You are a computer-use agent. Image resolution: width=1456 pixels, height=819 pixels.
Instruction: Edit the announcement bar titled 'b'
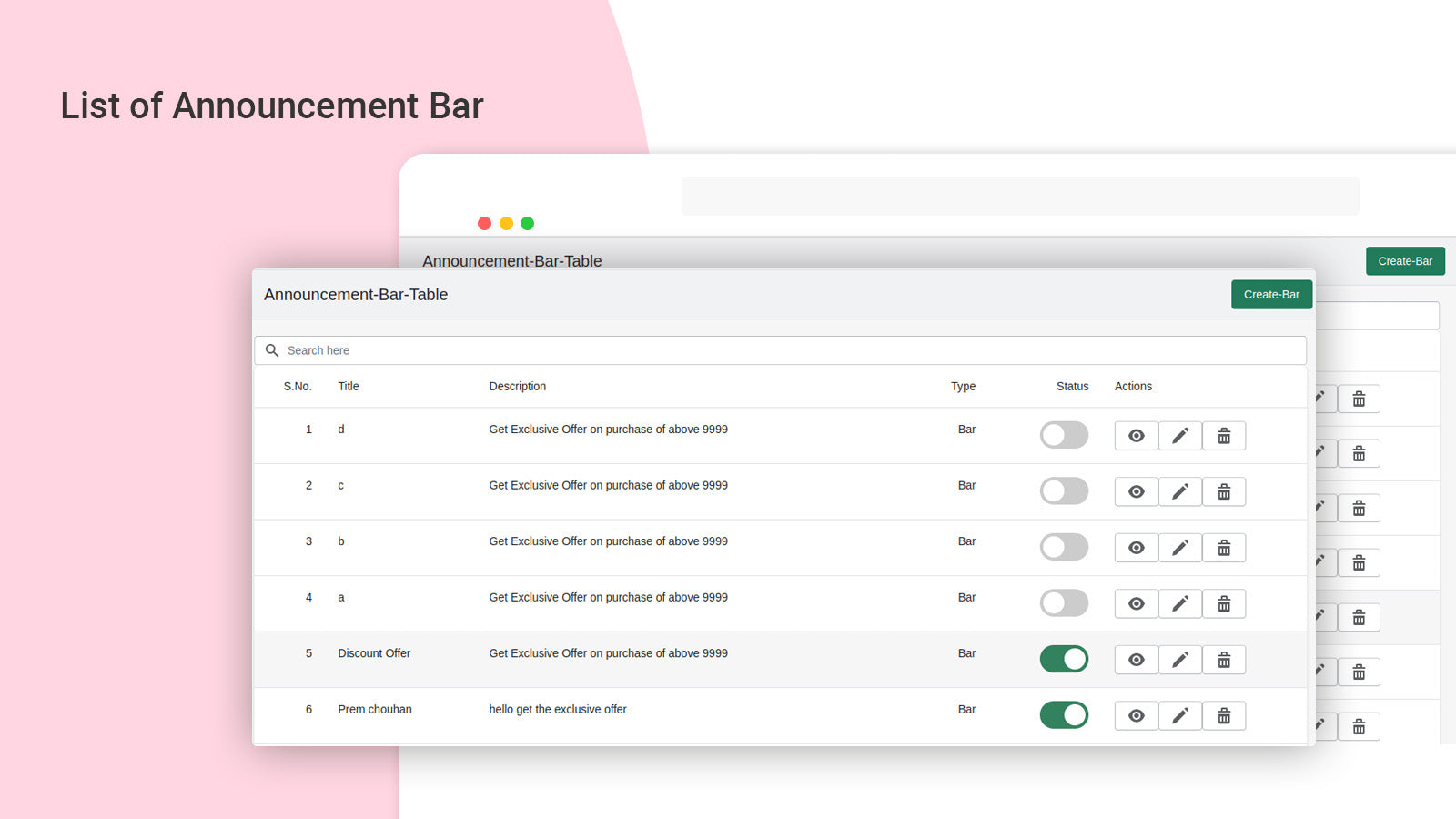pyautogui.click(x=1179, y=548)
